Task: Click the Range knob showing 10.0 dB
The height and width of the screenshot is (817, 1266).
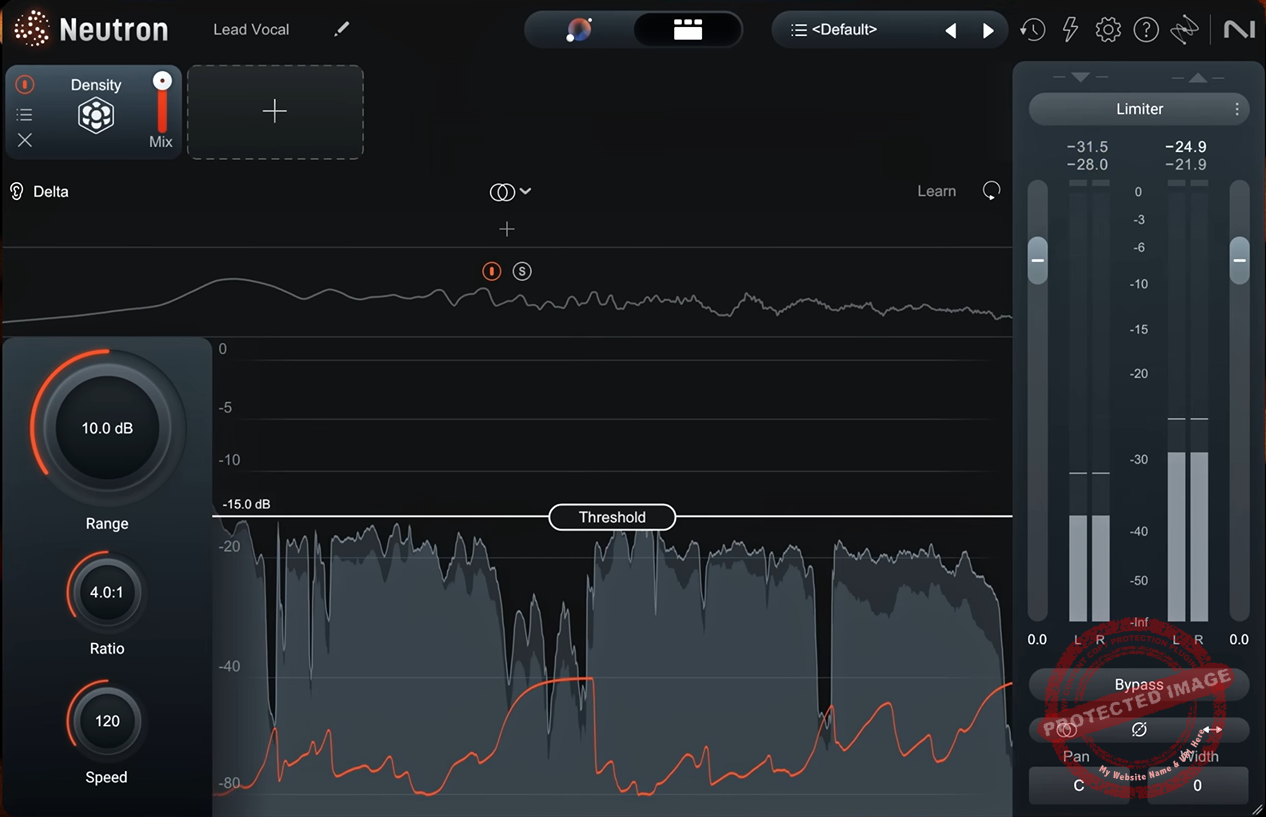Action: click(108, 428)
